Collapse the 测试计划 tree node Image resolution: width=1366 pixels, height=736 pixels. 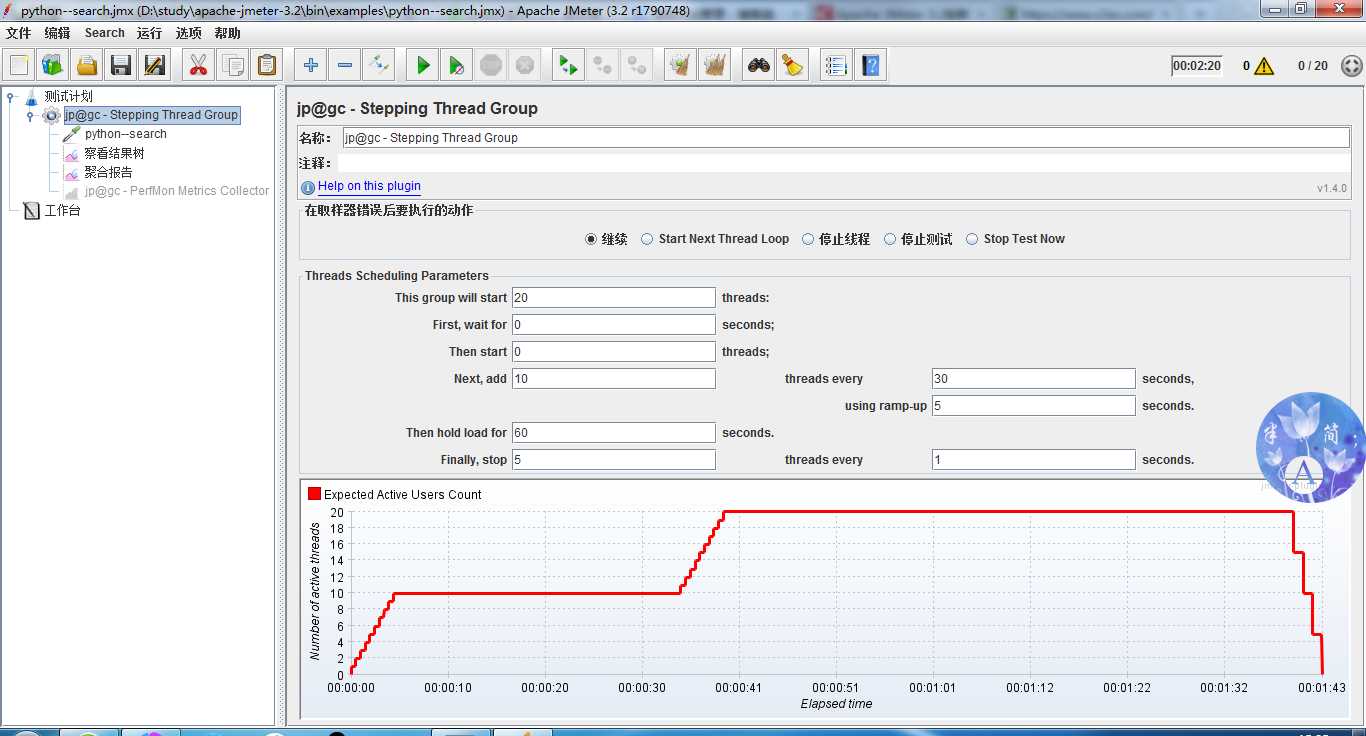pos(11,97)
